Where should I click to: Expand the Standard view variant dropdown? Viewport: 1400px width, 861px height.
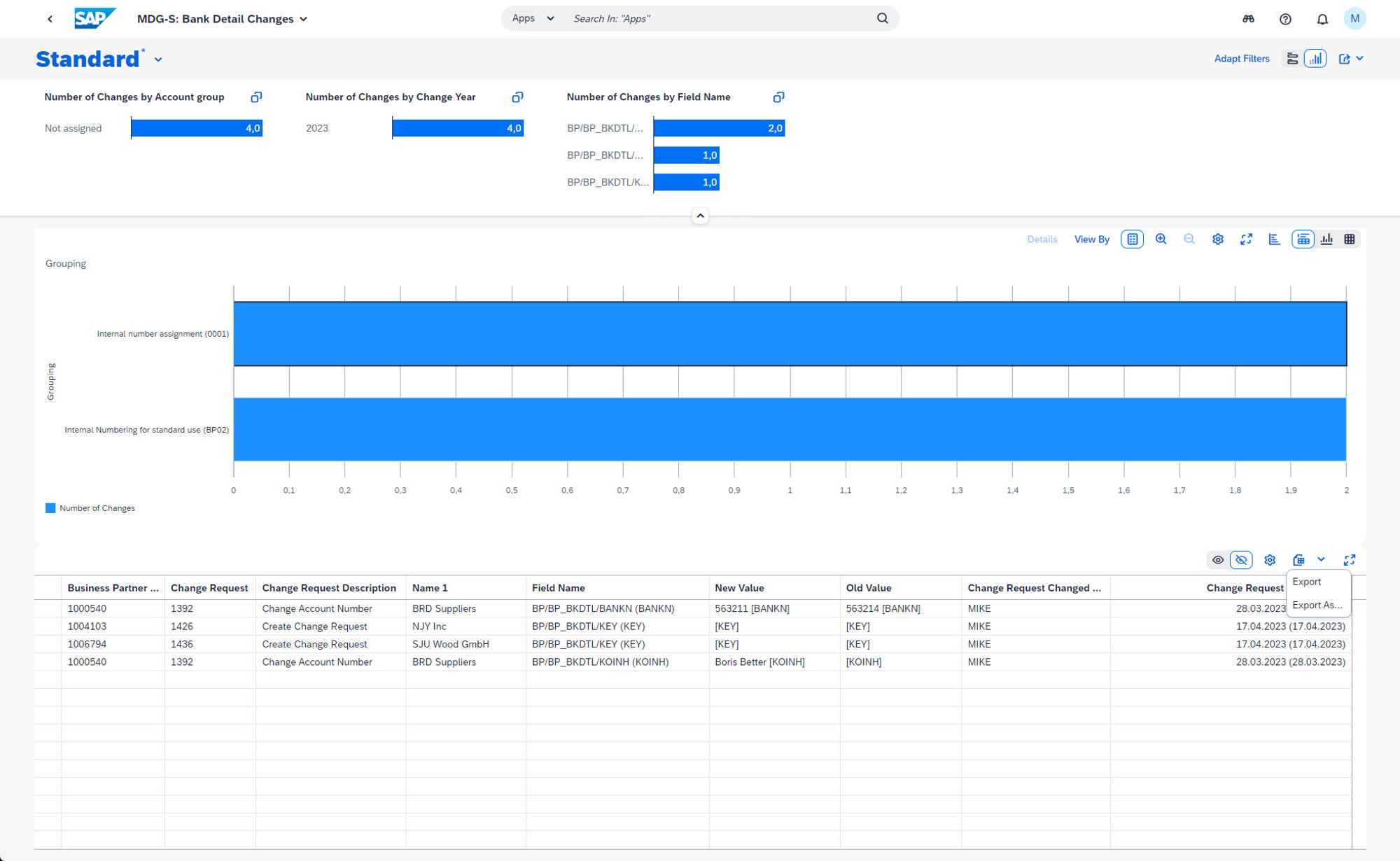158,60
